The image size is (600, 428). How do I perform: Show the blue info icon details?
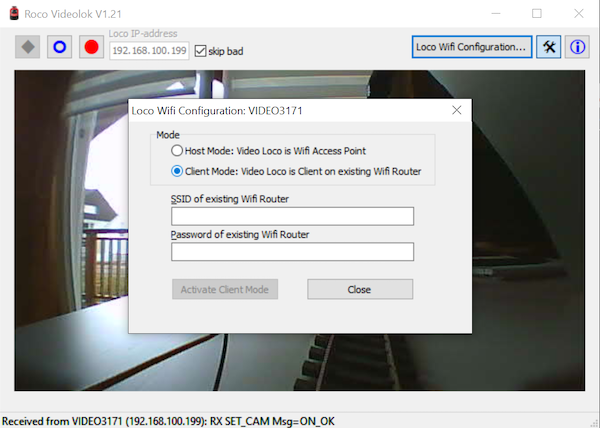tap(578, 47)
